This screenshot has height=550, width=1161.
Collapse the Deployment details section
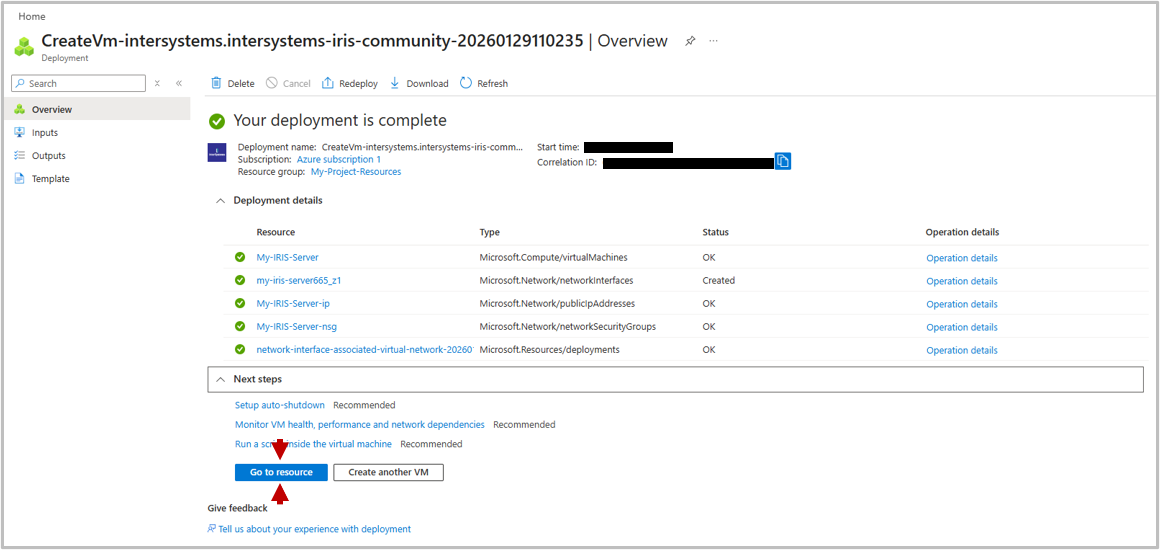(220, 200)
